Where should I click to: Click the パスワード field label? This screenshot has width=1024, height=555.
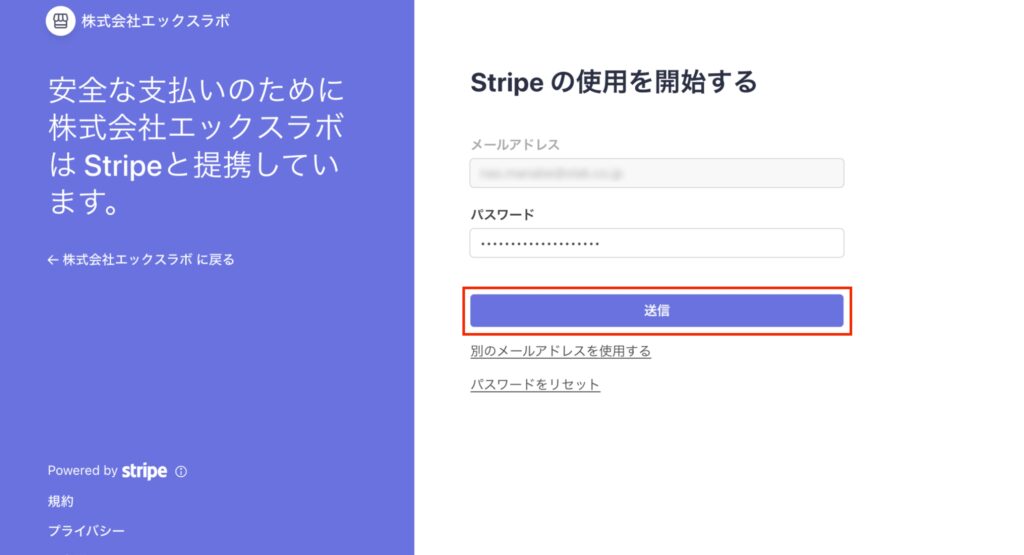502,214
